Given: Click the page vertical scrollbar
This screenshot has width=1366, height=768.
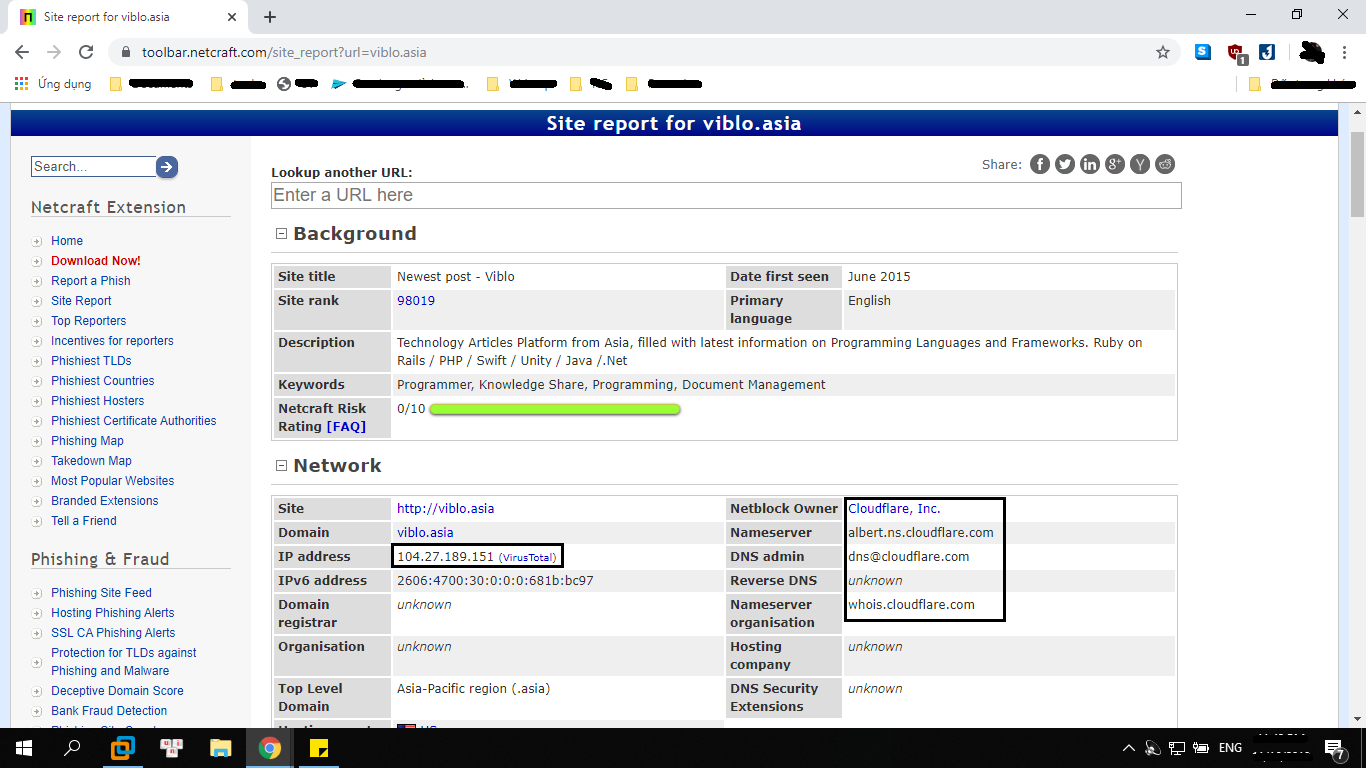Looking at the screenshot, I should (1357, 175).
